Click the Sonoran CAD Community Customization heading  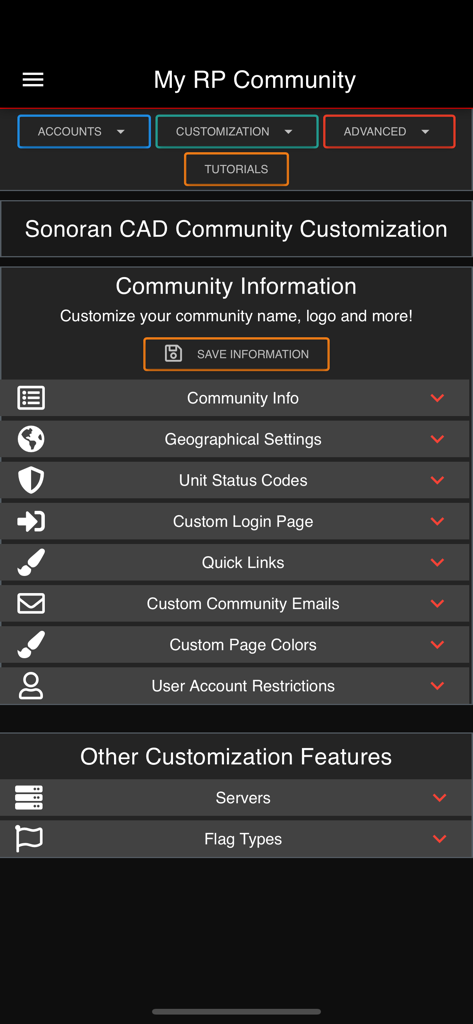tap(236, 229)
